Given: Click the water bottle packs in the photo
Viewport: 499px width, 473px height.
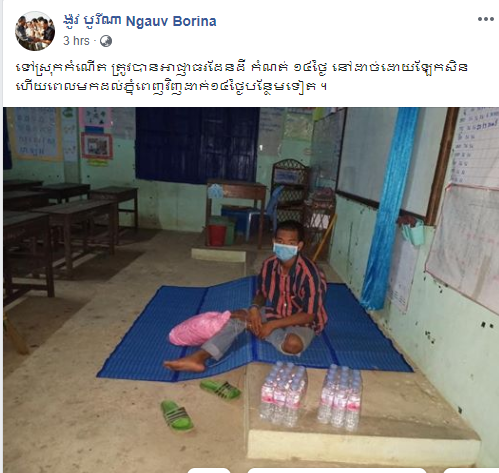Looking at the screenshot, I should (x=311, y=396).
